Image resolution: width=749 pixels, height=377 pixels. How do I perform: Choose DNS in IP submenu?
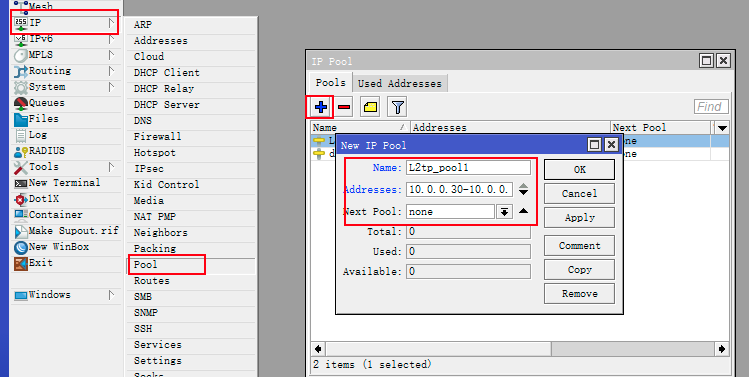tap(191, 121)
